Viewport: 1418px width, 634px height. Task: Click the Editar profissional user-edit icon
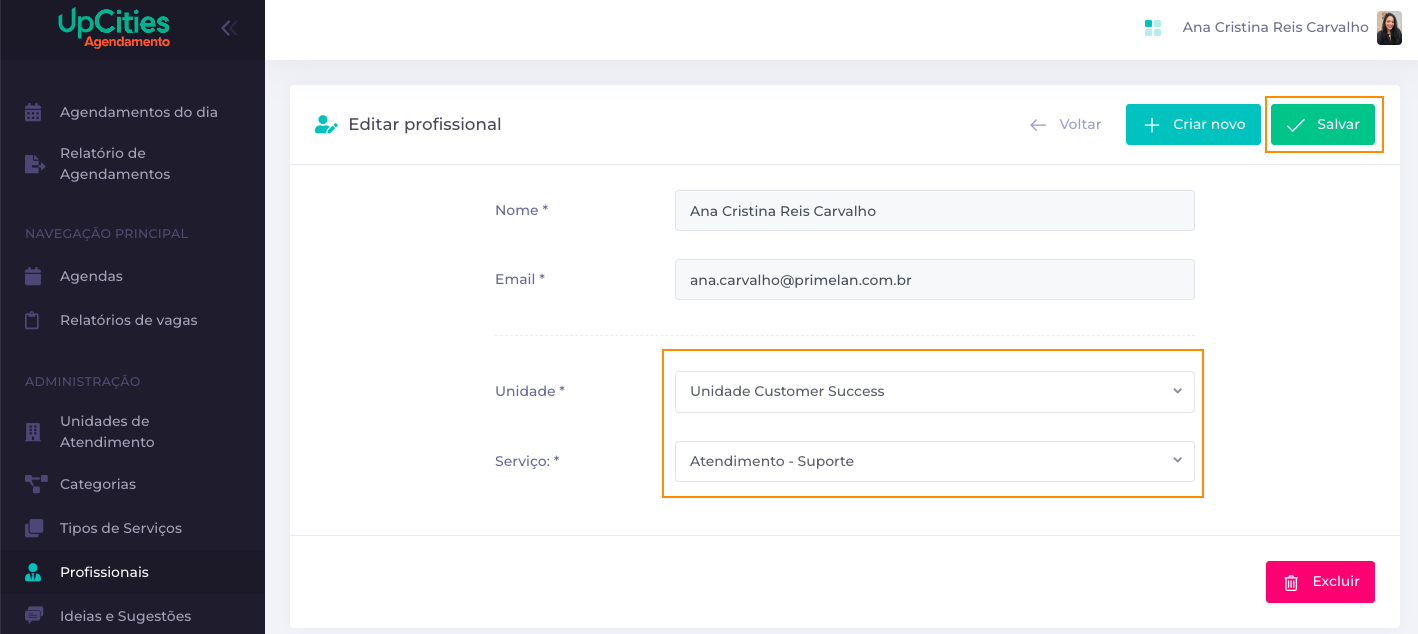326,125
